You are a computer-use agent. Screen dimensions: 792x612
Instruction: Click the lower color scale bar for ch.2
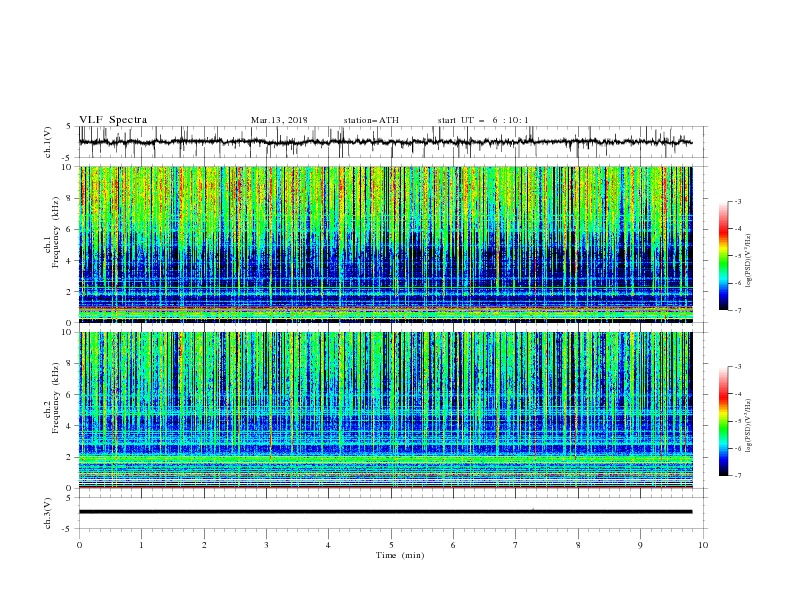coord(724,421)
